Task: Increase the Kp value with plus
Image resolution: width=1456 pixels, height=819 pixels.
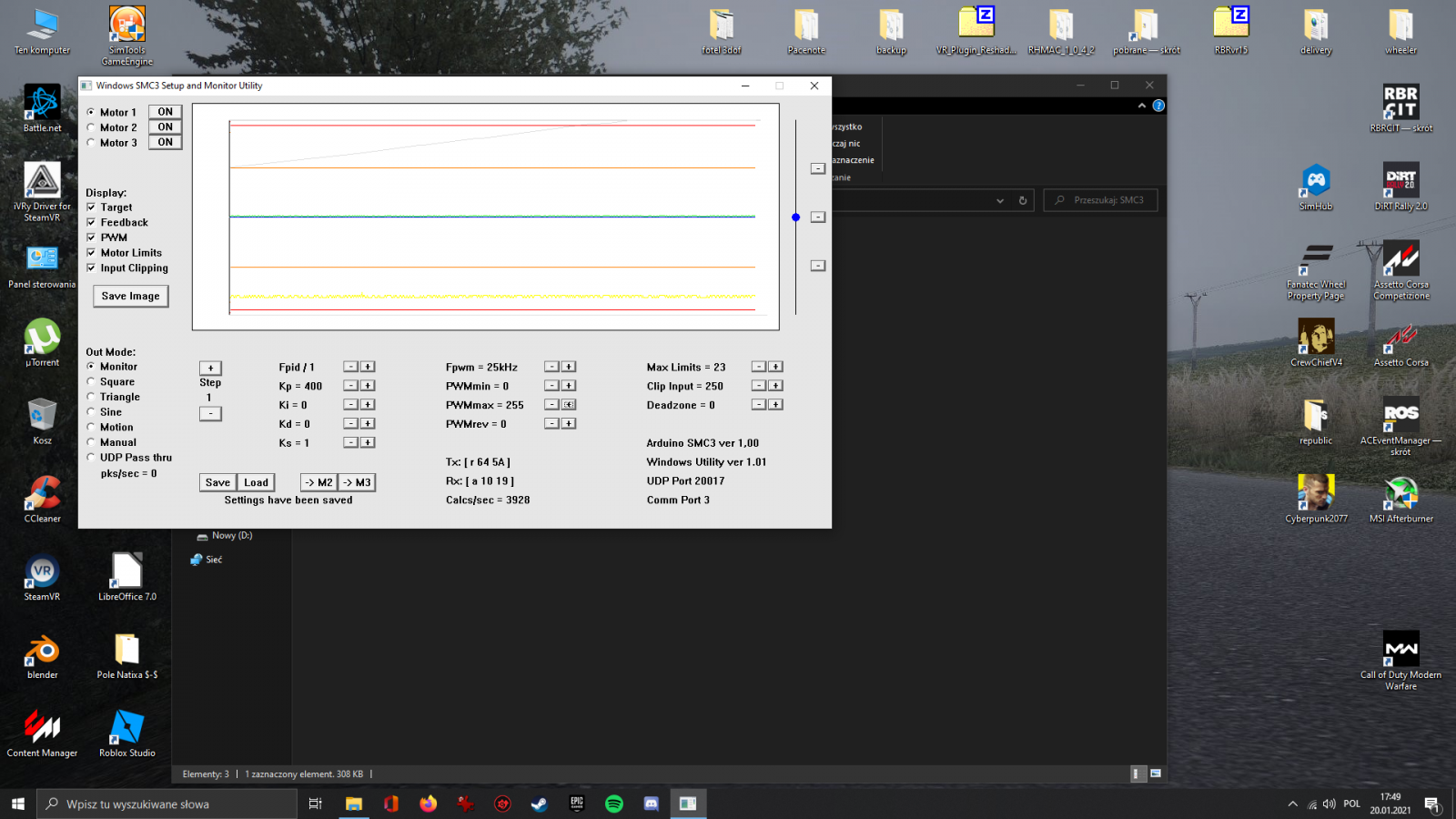Action: [x=368, y=386]
